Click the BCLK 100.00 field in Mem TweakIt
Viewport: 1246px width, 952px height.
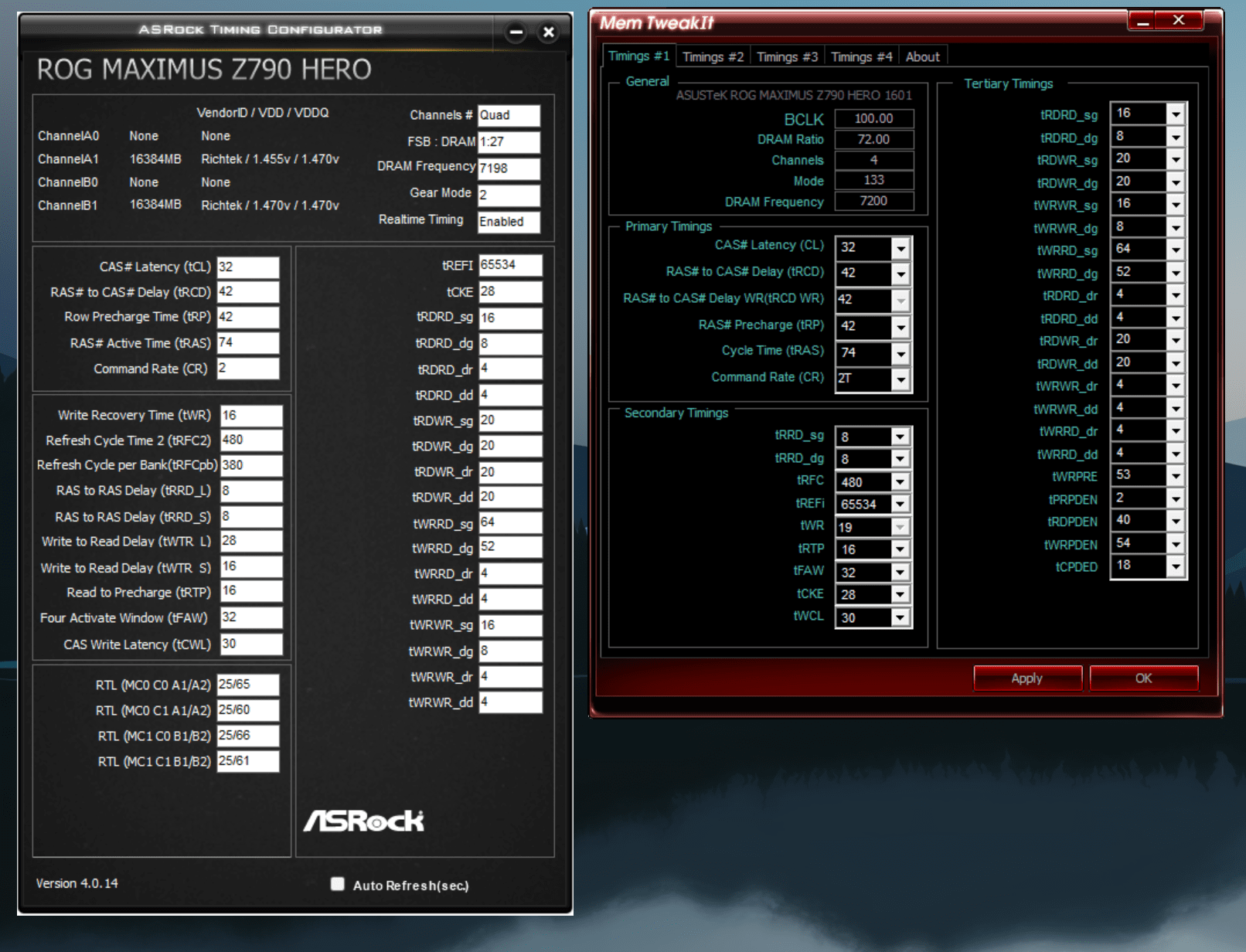(873, 118)
